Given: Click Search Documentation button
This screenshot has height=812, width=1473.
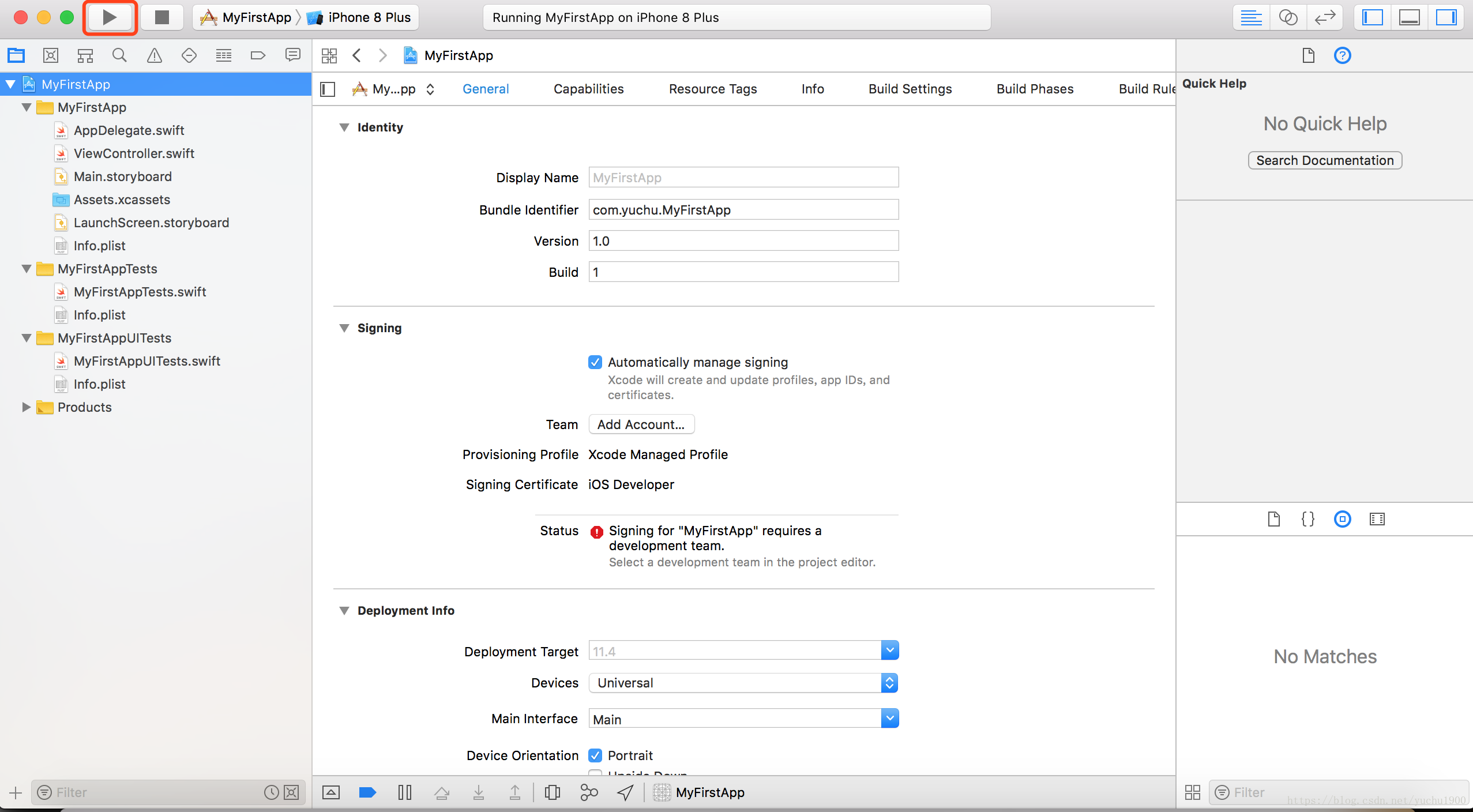Looking at the screenshot, I should coord(1325,160).
